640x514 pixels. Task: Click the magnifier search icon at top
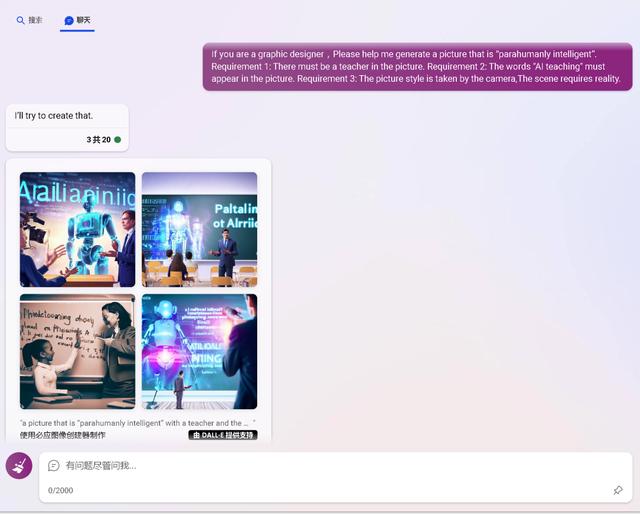pos(21,20)
